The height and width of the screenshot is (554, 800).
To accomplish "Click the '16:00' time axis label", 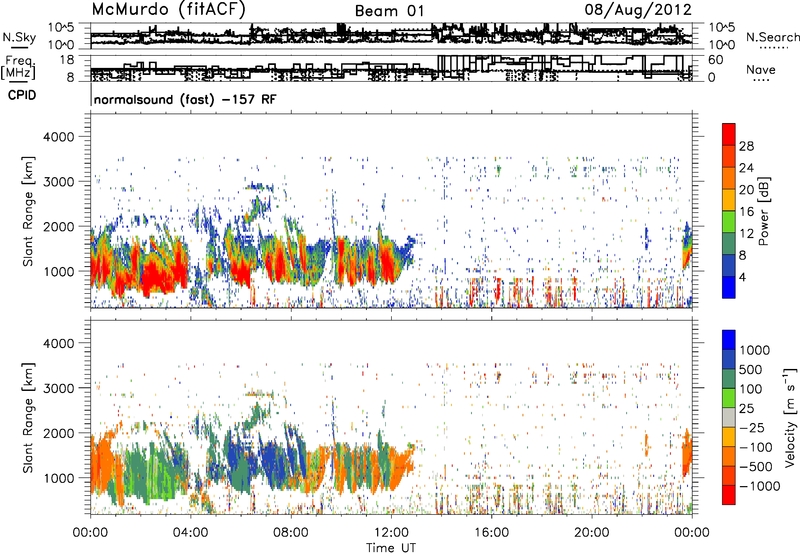I will (491, 533).
